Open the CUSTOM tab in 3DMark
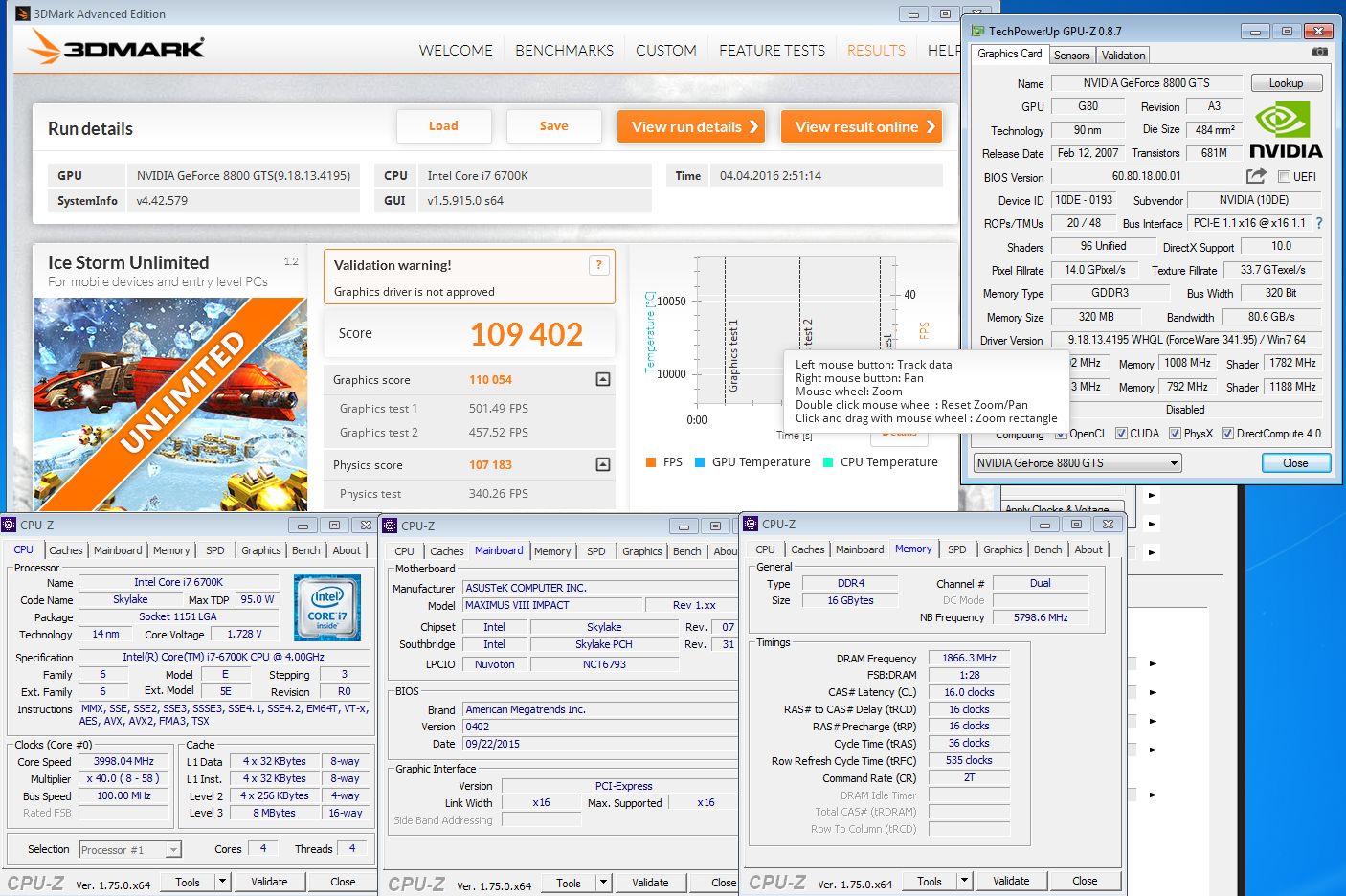 [666, 50]
